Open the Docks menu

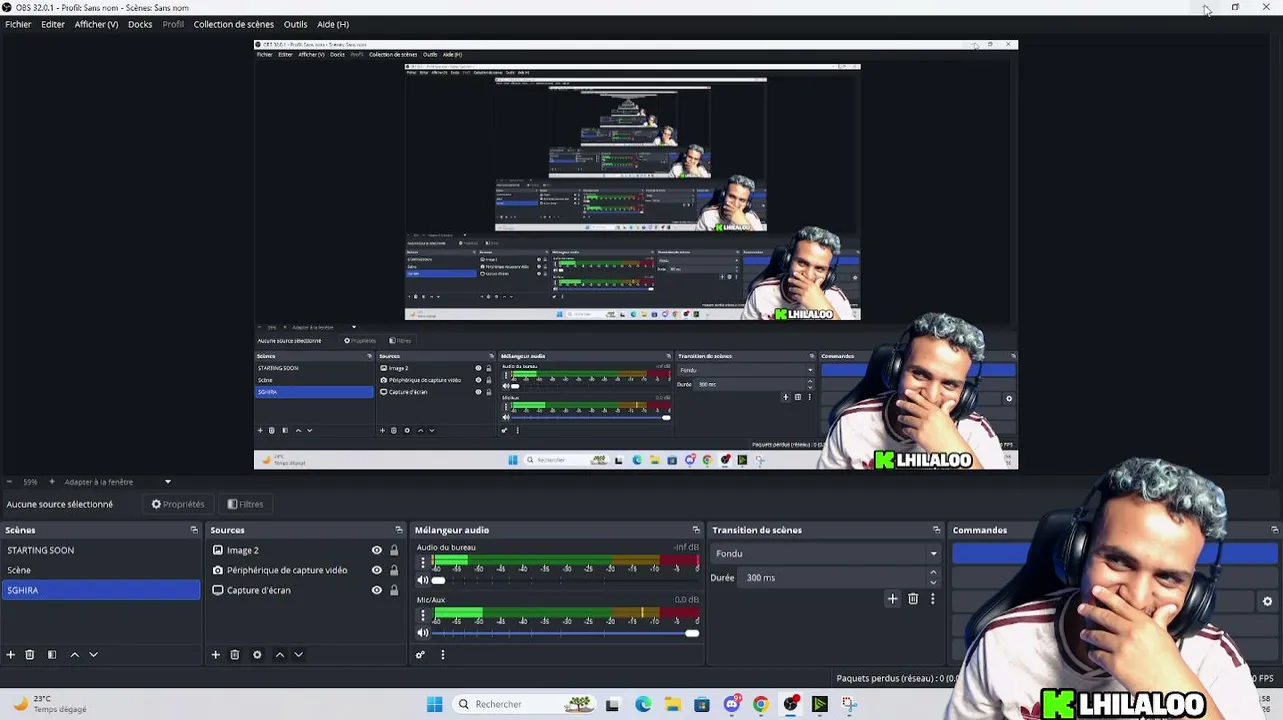click(x=140, y=24)
